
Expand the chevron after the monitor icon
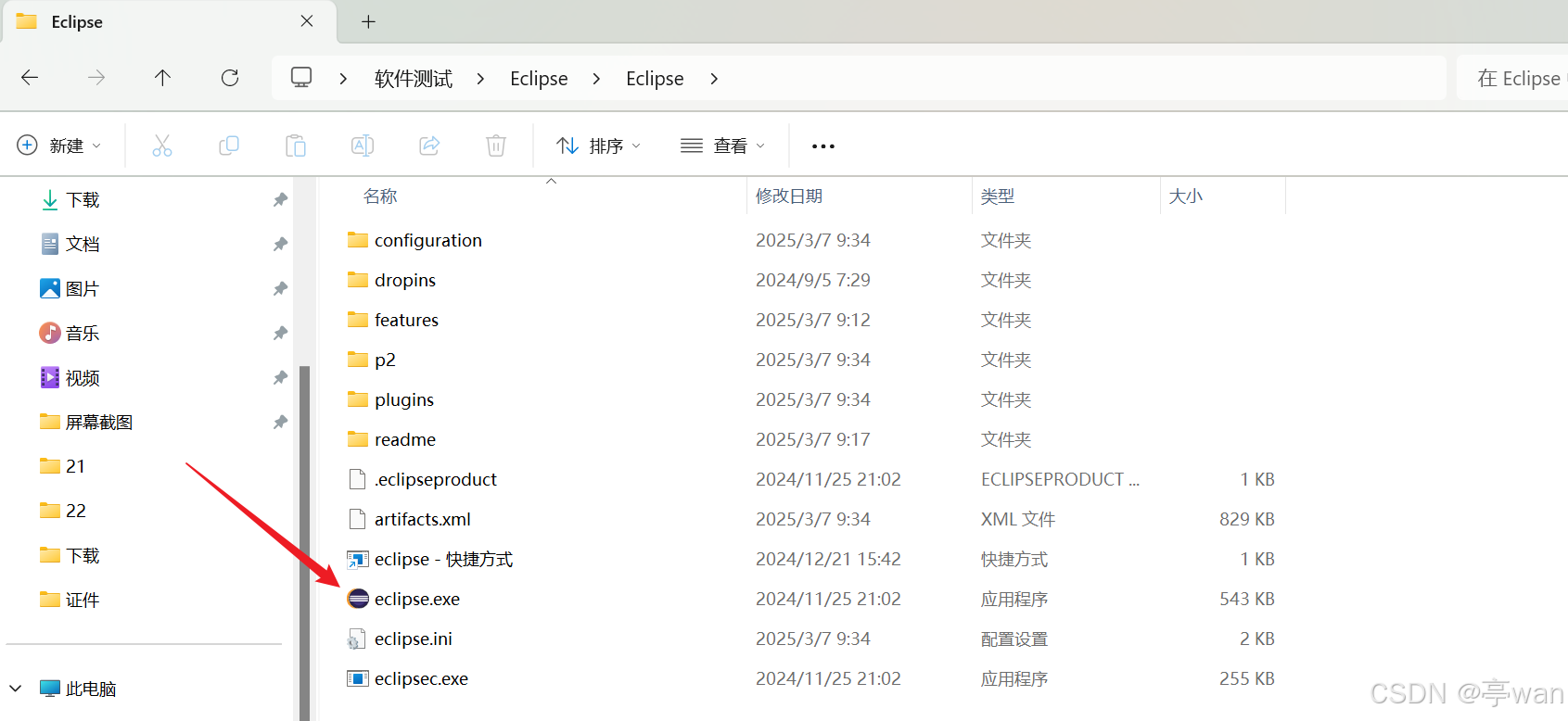coord(343,79)
